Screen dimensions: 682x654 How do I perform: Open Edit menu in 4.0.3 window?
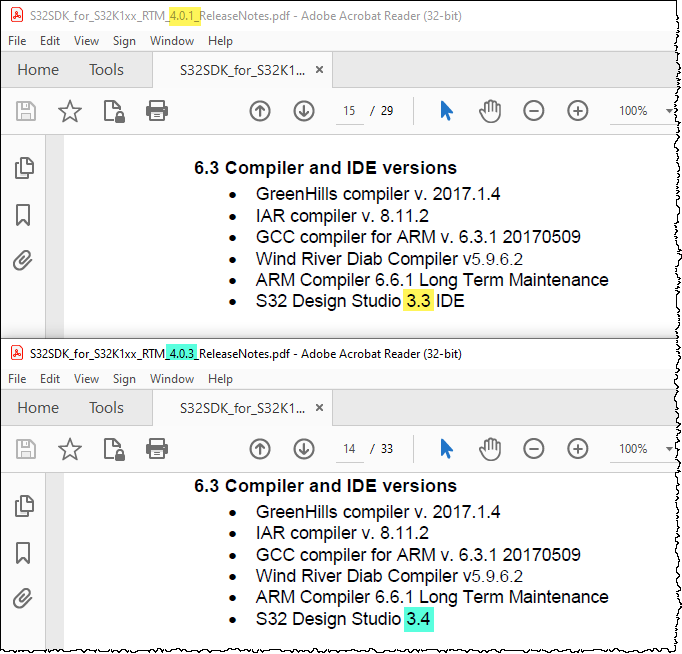[x=50, y=379]
